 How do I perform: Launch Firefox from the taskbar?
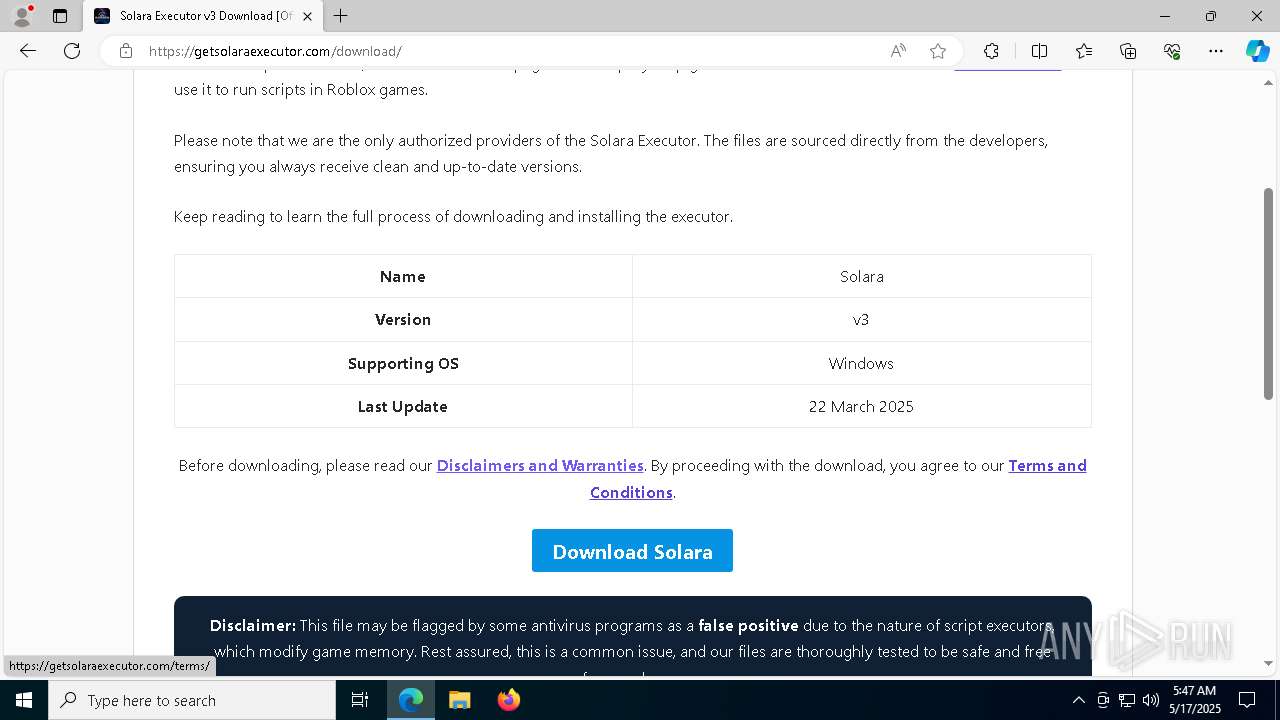point(508,700)
